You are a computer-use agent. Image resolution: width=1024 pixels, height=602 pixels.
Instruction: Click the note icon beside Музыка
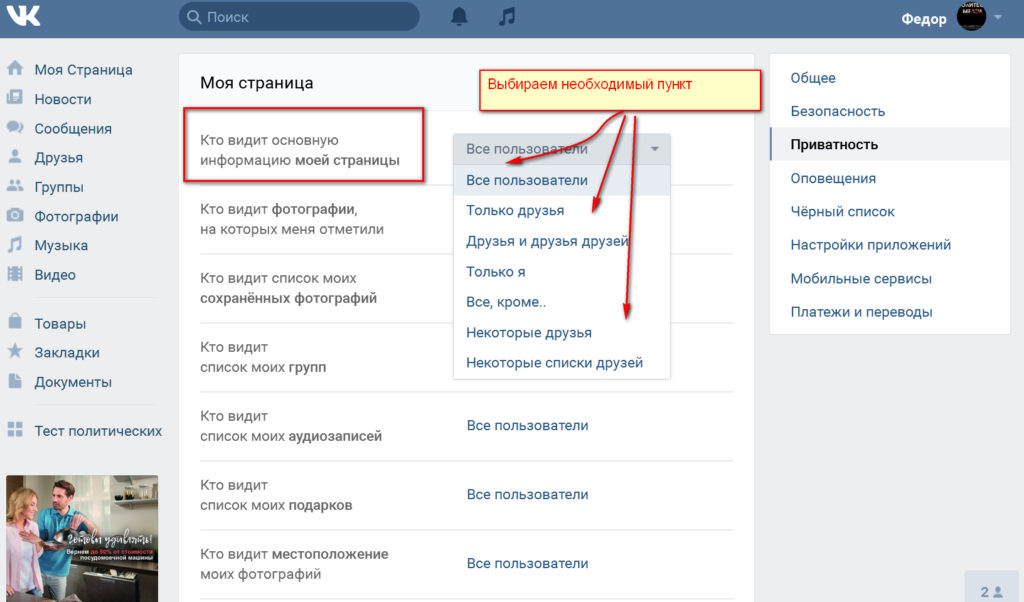coord(15,244)
